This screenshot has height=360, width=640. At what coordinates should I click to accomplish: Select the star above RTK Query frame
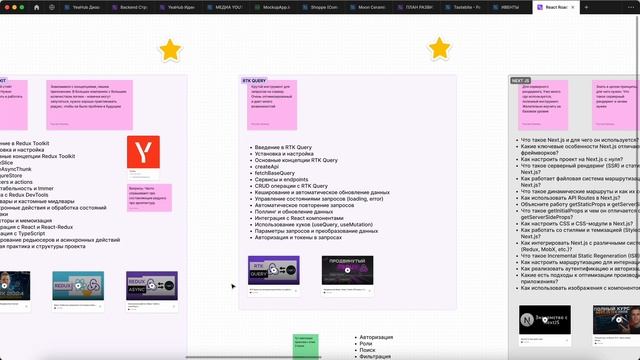pyautogui.click(x=439, y=49)
